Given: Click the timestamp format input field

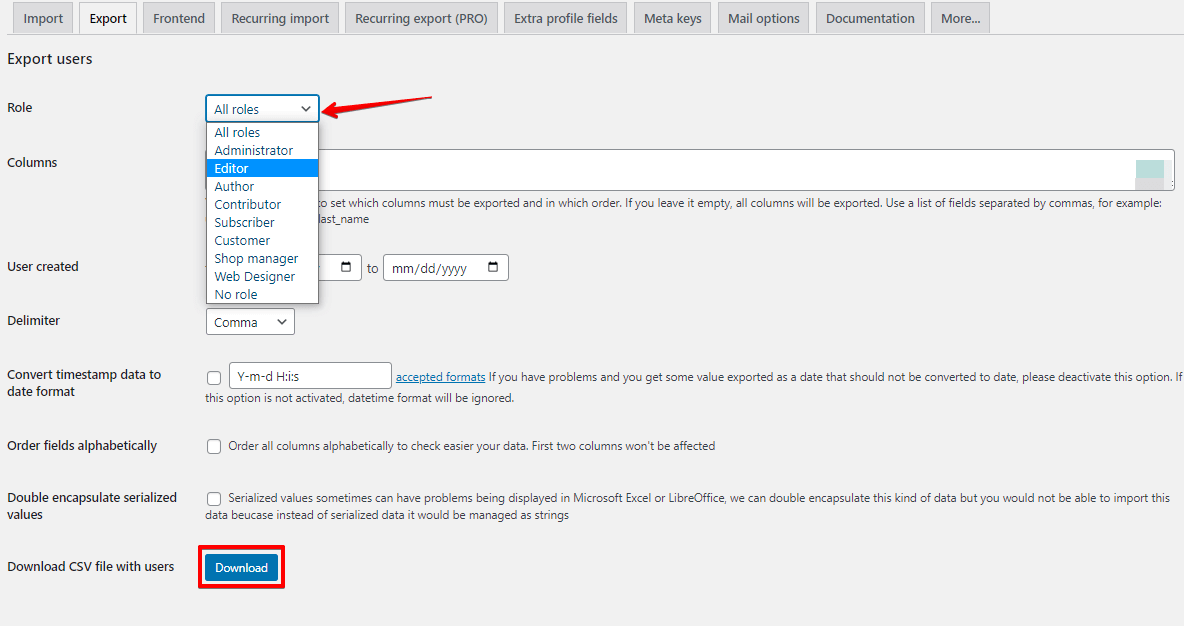Looking at the screenshot, I should coord(310,376).
